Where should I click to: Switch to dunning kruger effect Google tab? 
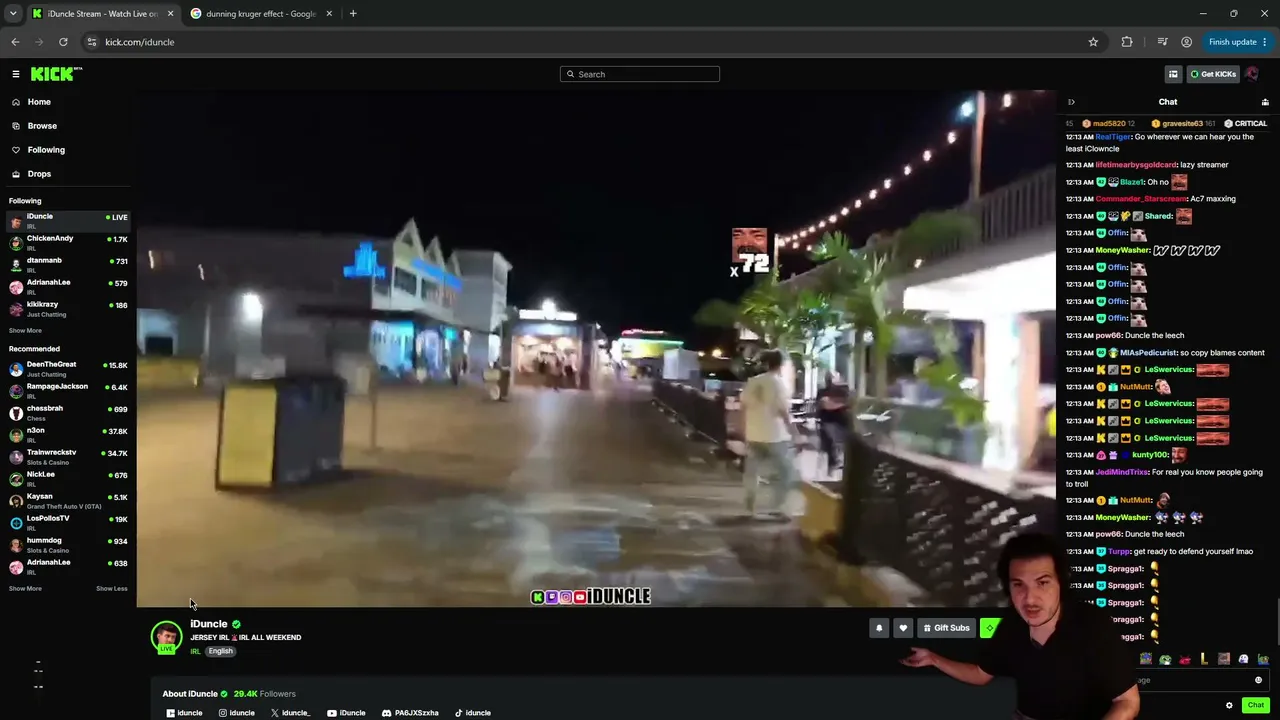[260, 14]
